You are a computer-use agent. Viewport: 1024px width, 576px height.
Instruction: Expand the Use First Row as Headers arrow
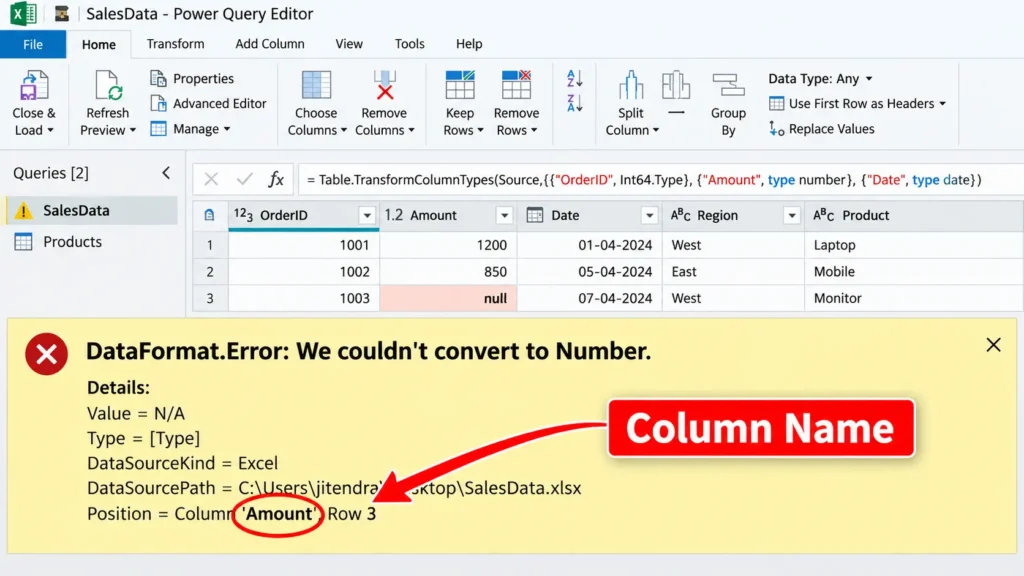[x=942, y=104]
